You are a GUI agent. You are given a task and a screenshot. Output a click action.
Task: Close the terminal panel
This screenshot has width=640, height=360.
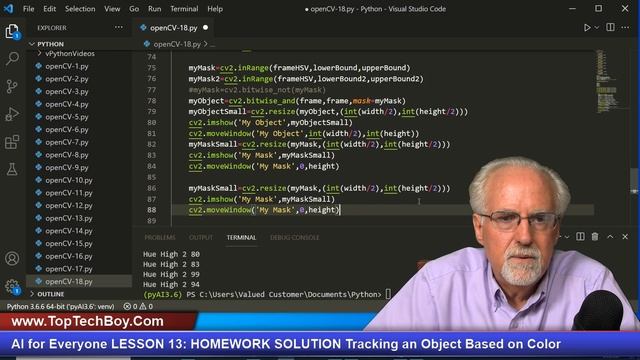(x=625, y=236)
